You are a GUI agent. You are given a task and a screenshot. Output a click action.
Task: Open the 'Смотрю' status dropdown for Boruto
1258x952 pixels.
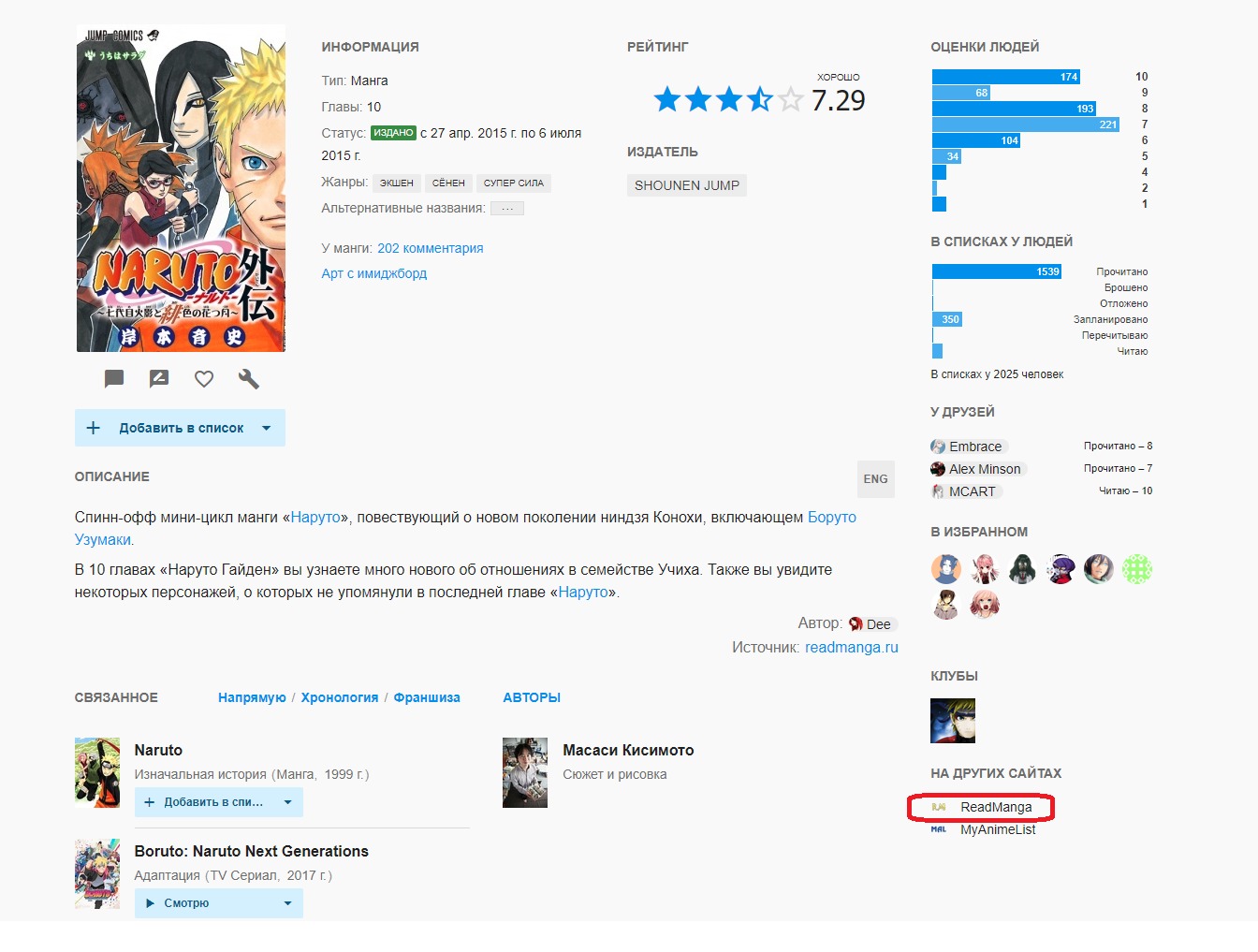287,903
